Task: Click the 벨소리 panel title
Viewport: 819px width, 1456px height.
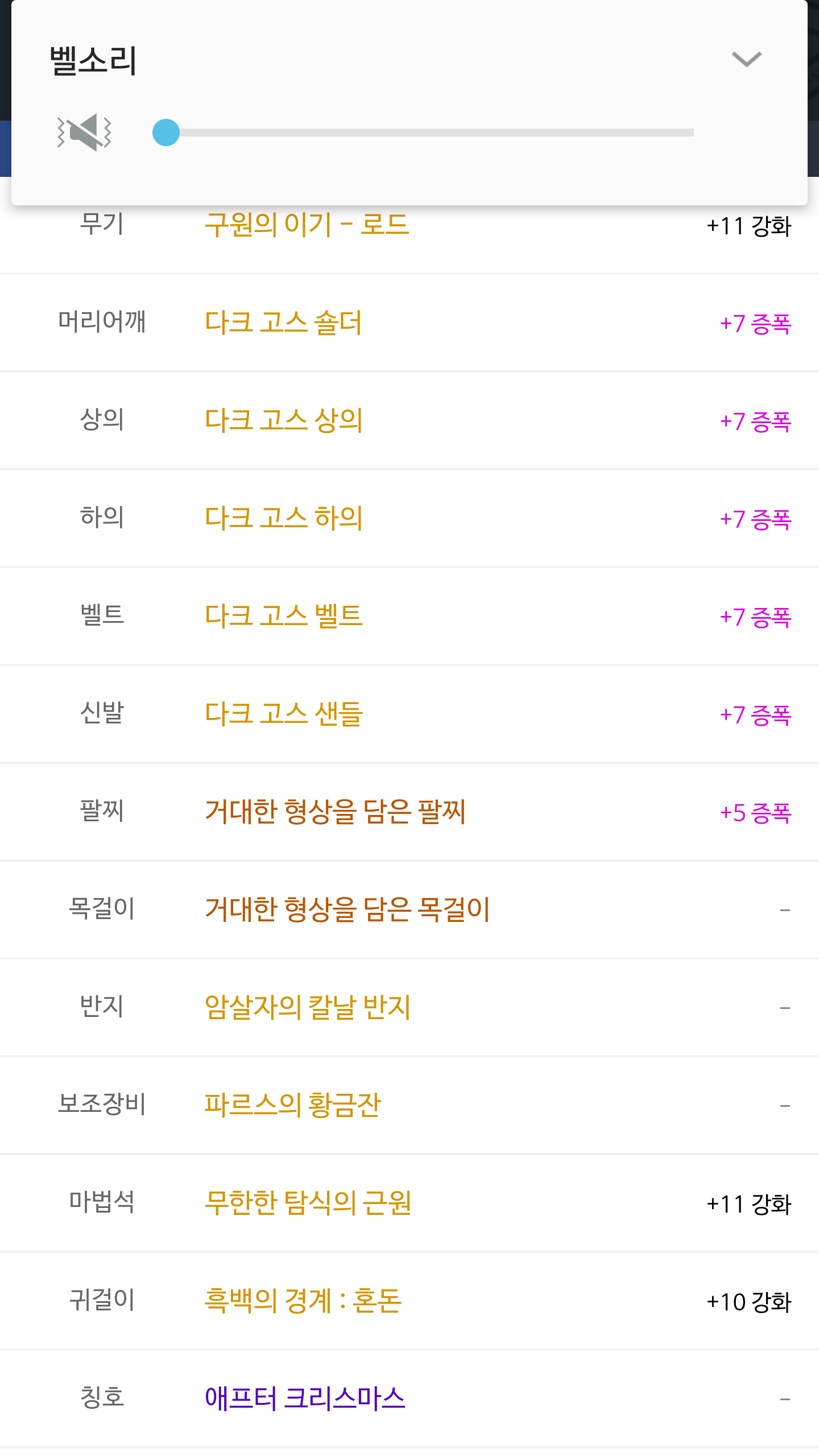Action: coord(93,60)
